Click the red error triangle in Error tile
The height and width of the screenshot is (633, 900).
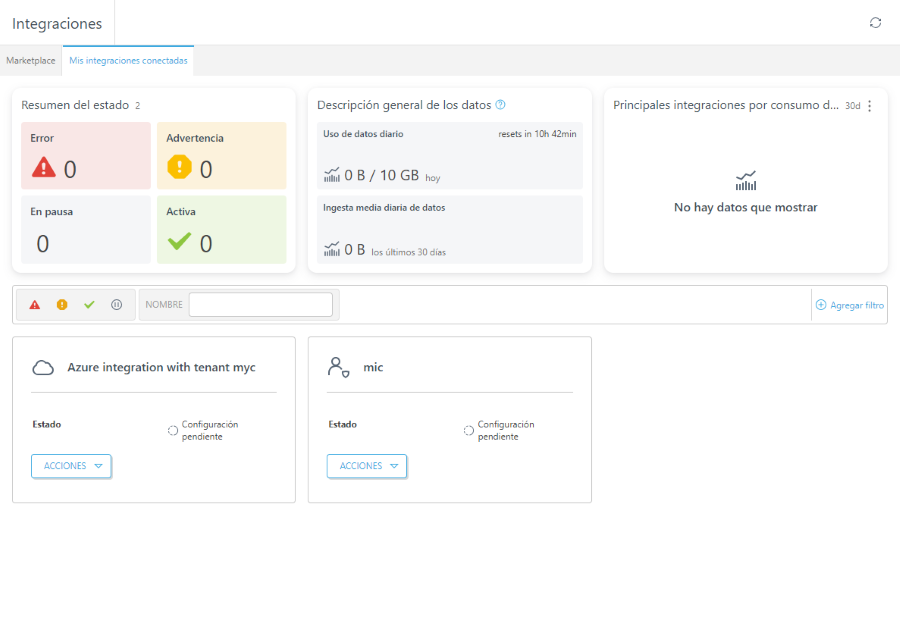click(x=44, y=168)
